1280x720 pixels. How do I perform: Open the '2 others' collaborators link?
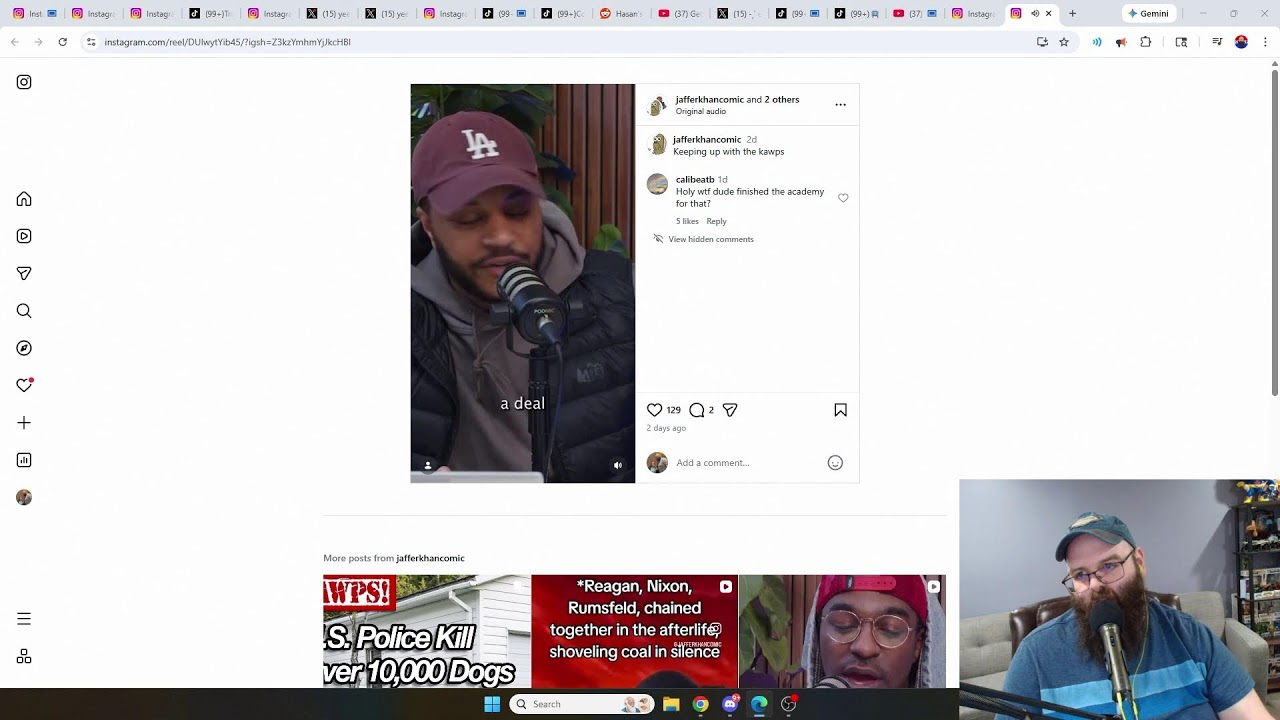[x=782, y=99]
